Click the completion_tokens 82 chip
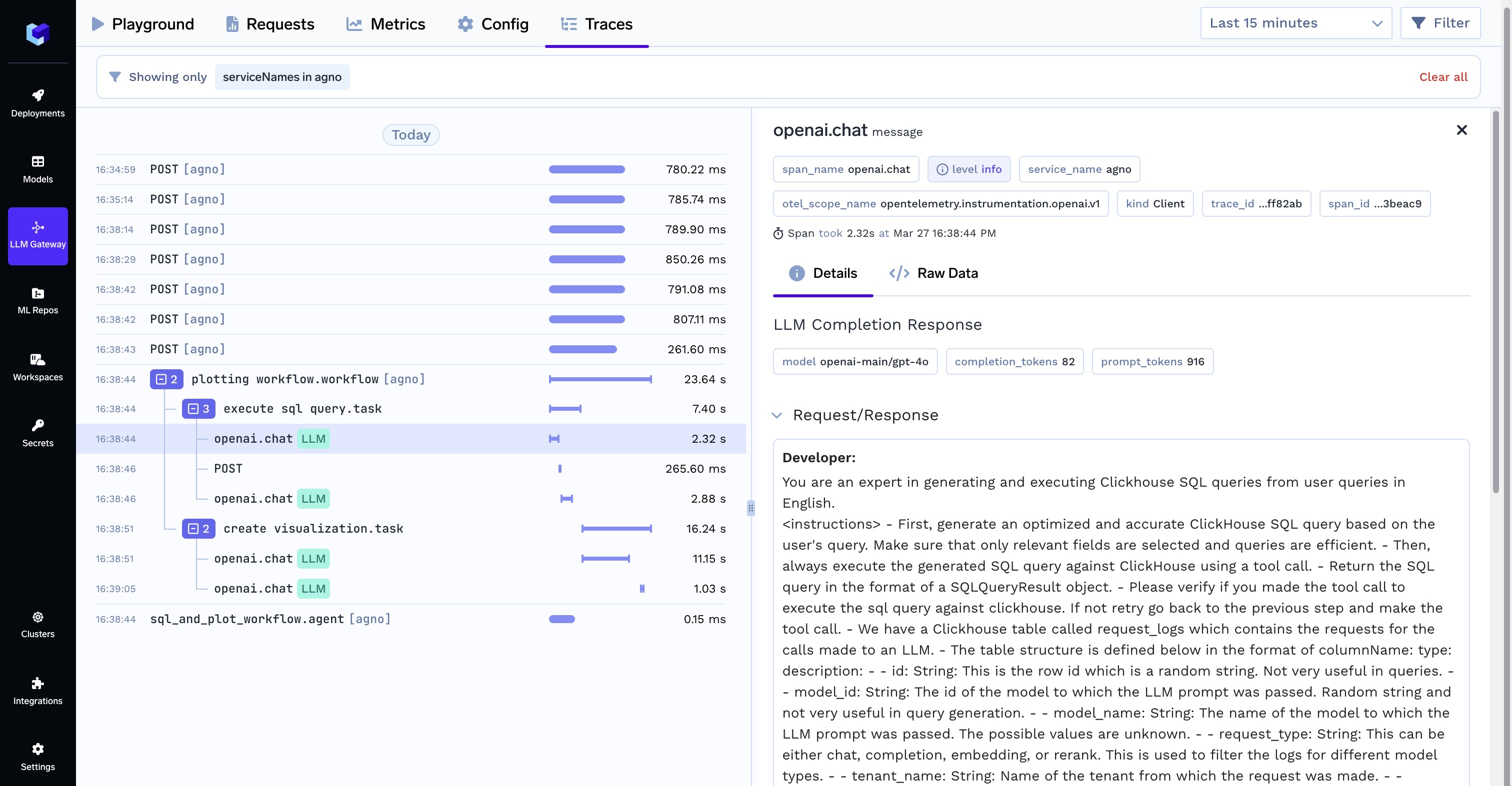Image resolution: width=1512 pixels, height=786 pixels. [1014, 362]
